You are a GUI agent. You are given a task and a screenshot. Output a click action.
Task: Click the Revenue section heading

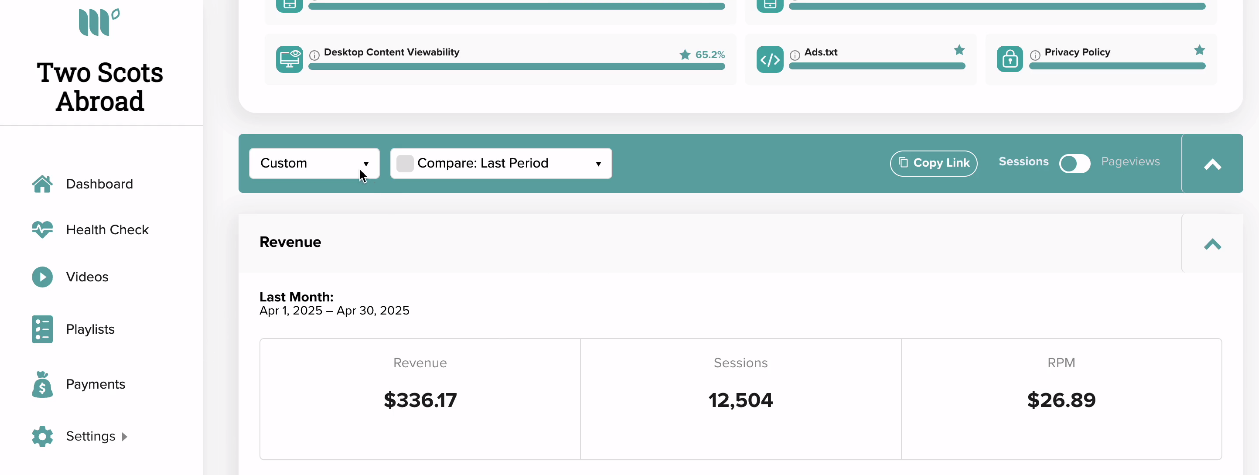click(x=290, y=242)
